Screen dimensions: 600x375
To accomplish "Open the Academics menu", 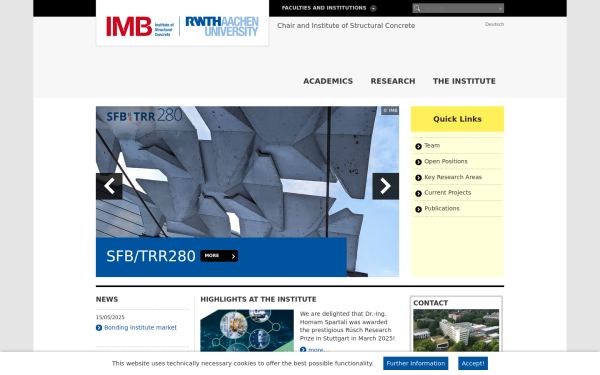I will [328, 81].
